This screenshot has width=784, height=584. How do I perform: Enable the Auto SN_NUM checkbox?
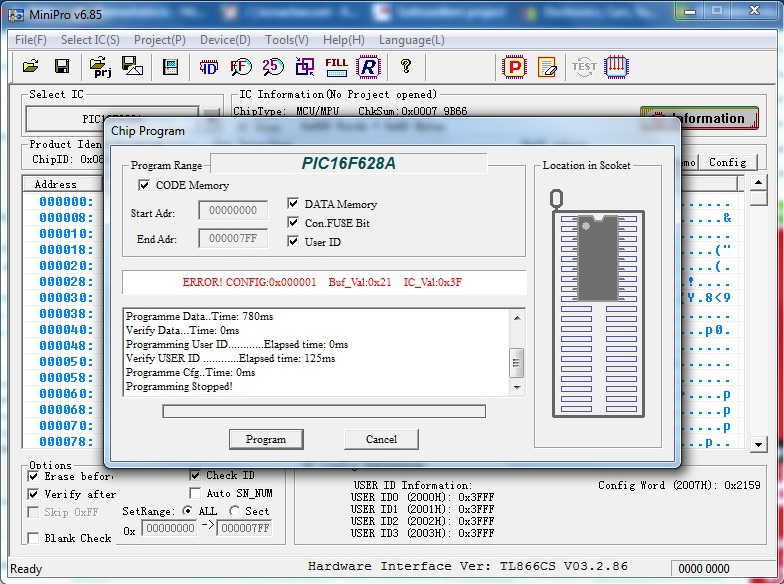click(196, 493)
